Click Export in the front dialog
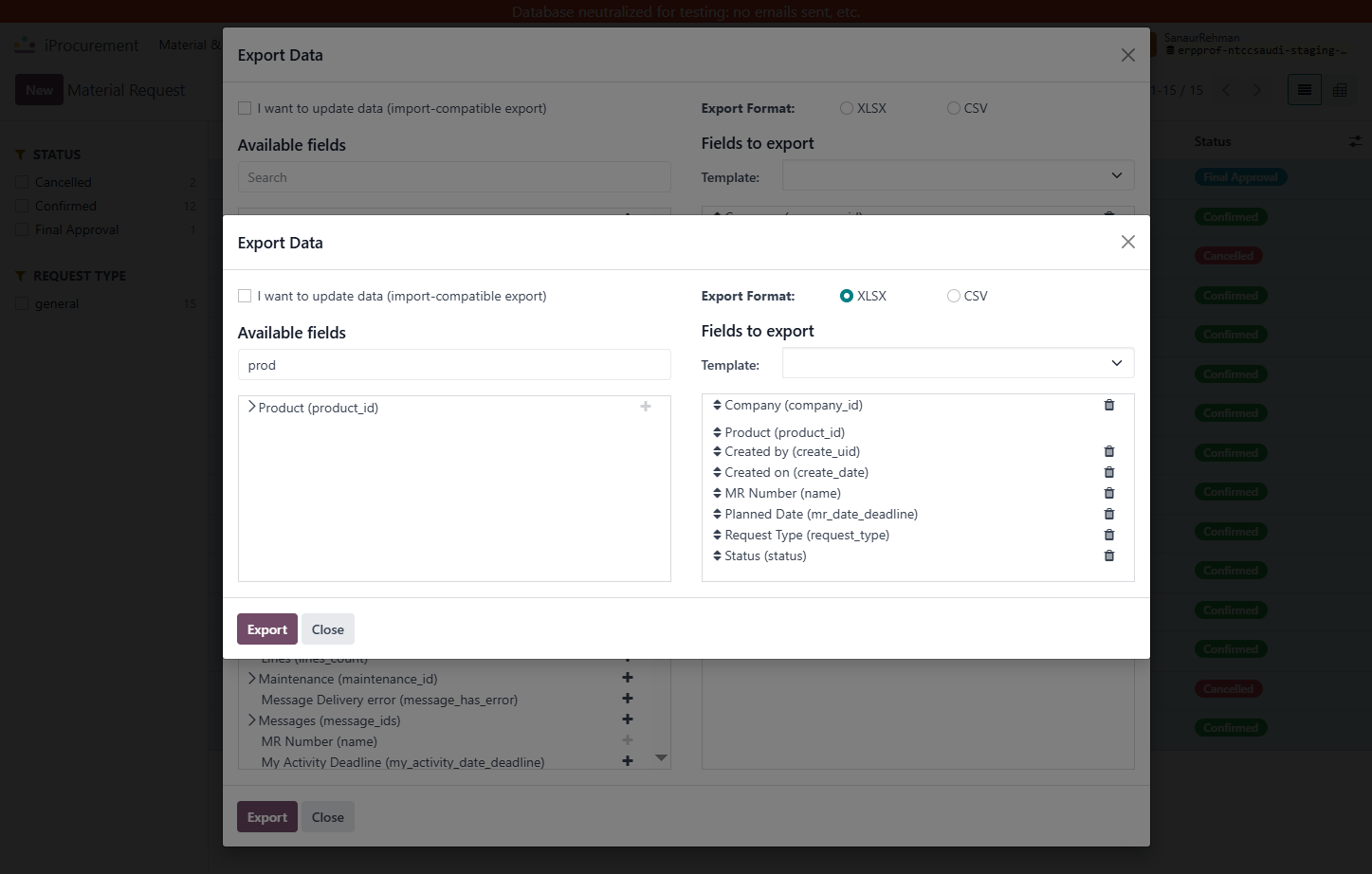This screenshot has width=1372, height=874. pyautogui.click(x=267, y=629)
